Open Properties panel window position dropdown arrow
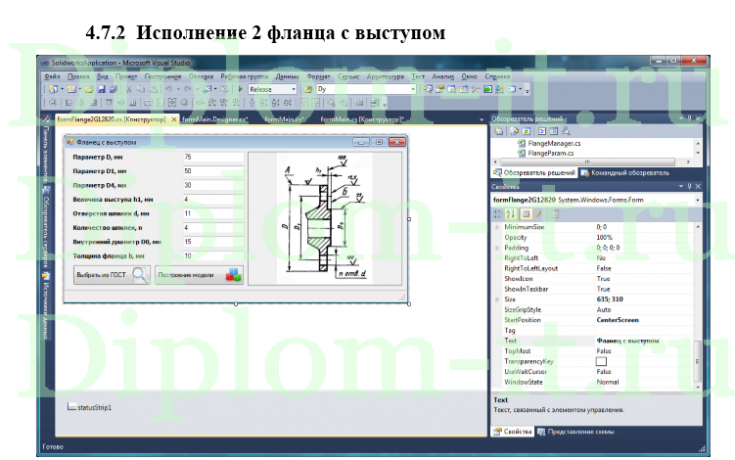 [681, 187]
